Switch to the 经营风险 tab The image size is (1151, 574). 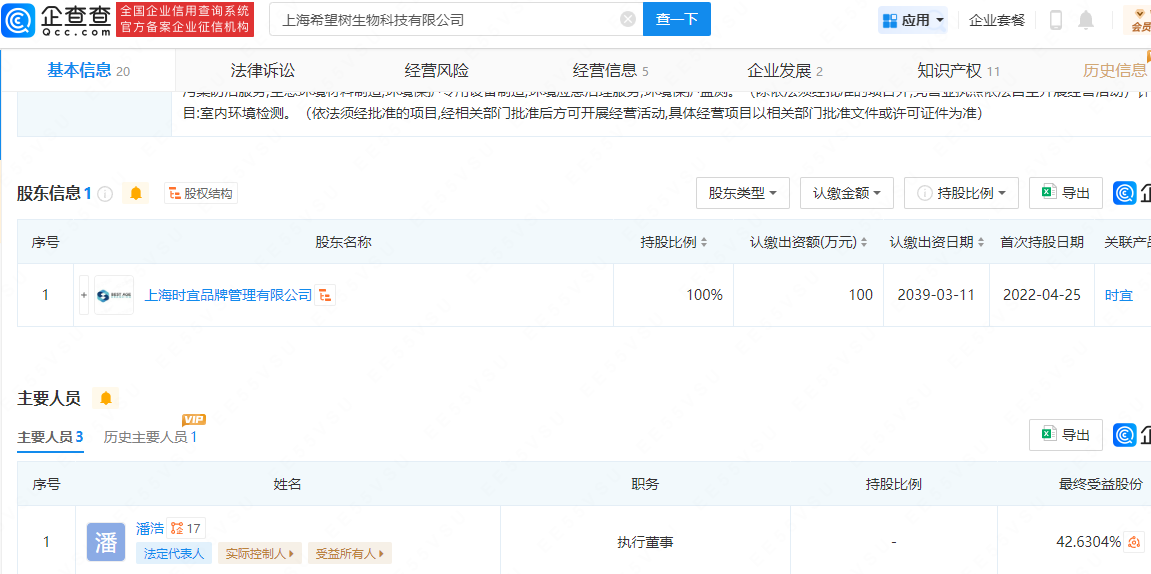(436, 70)
